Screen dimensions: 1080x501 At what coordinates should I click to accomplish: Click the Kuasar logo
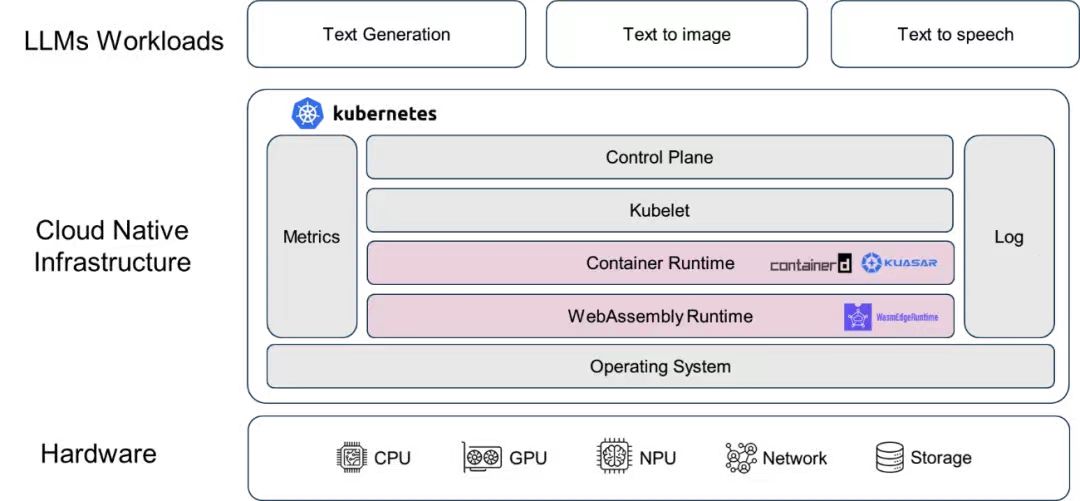pyautogui.click(x=899, y=263)
